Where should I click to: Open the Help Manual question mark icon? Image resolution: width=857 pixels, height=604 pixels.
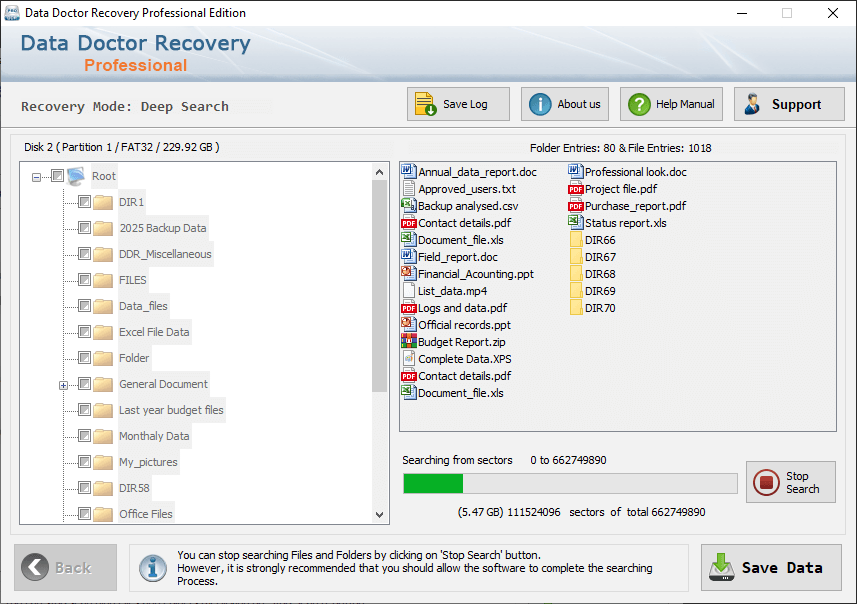click(639, 104)
